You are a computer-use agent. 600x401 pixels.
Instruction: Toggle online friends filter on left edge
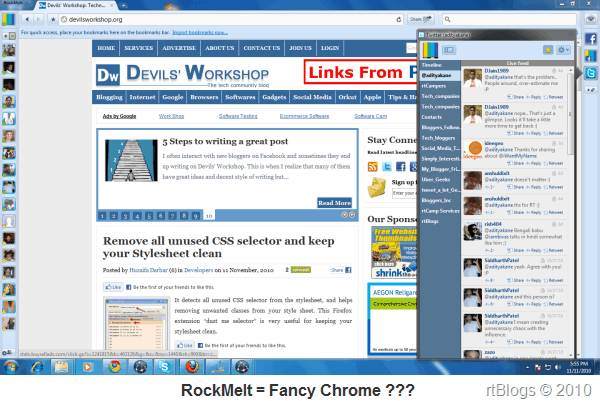point(12,36)
